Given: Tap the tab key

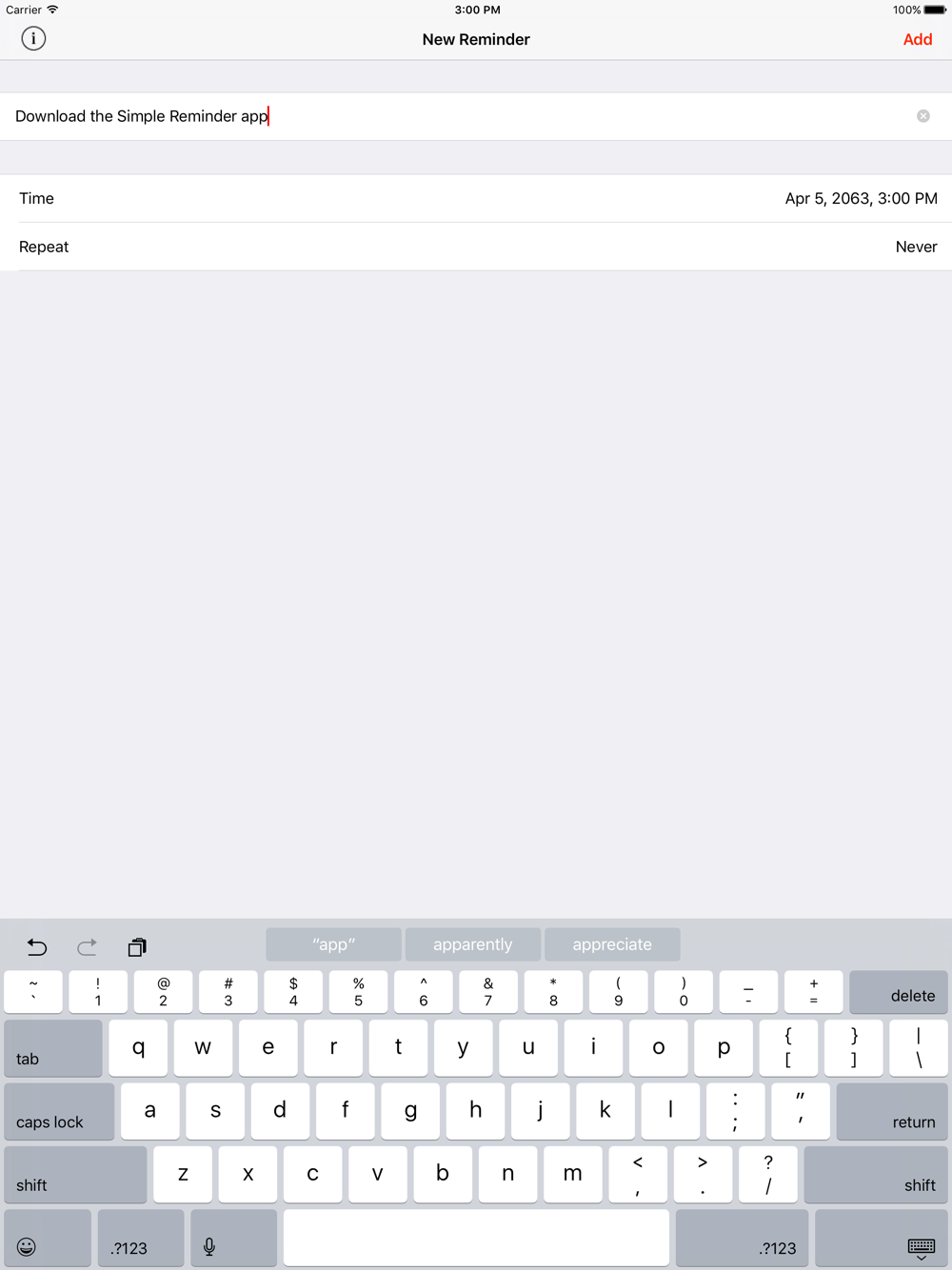Looking at the screenshot, I should click(x=53, y=1048).
